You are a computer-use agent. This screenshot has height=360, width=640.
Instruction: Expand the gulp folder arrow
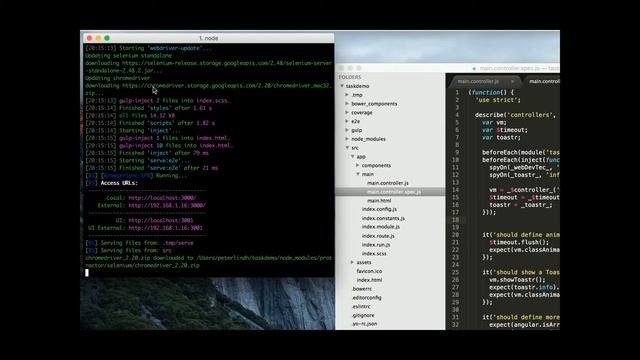coord(347,130)
